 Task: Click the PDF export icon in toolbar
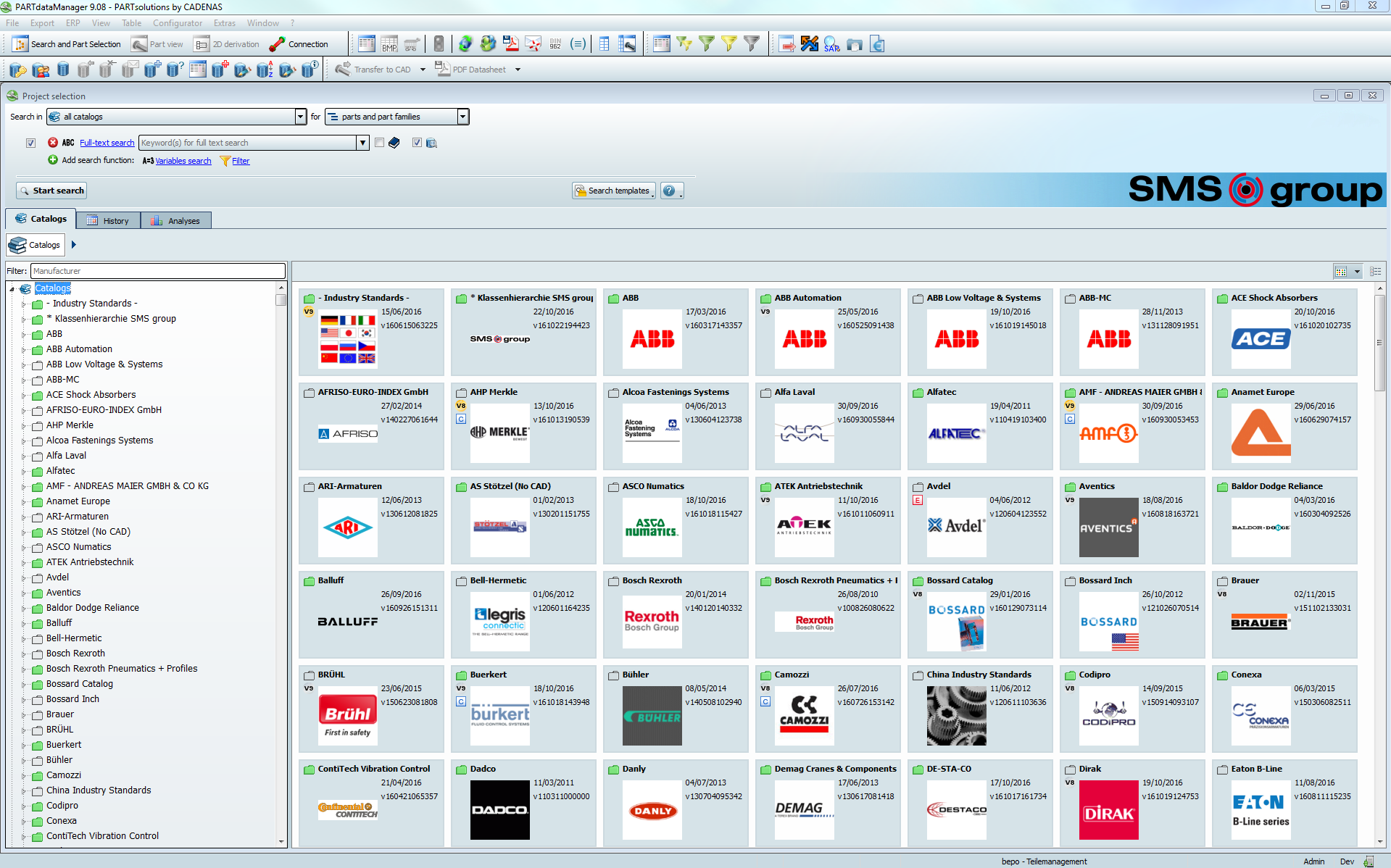(x=511, y=44)
